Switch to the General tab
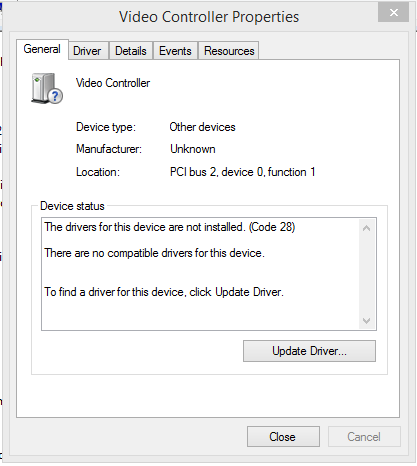This screenshot has width=417, height=466. 42,49
